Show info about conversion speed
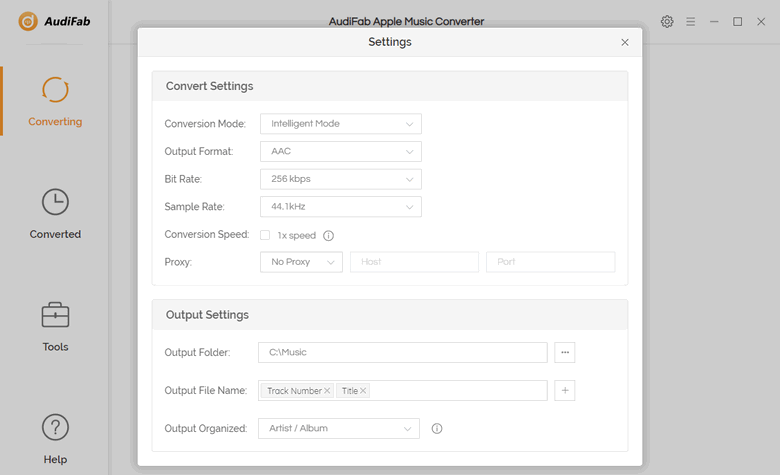This screenshot has height=475, width=780. (x=328, y=236)
